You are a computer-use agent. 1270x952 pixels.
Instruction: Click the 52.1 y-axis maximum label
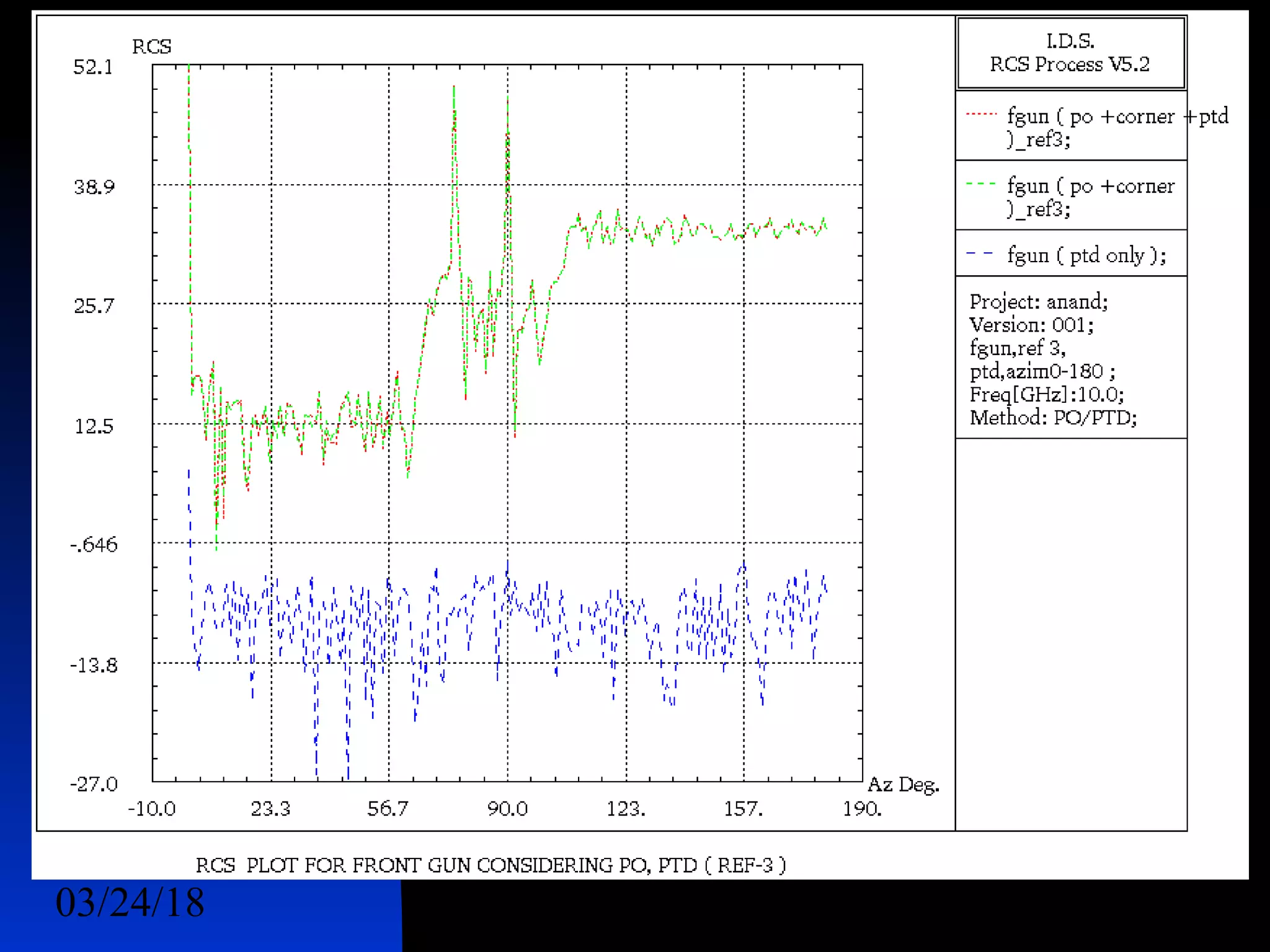point(93,67)
